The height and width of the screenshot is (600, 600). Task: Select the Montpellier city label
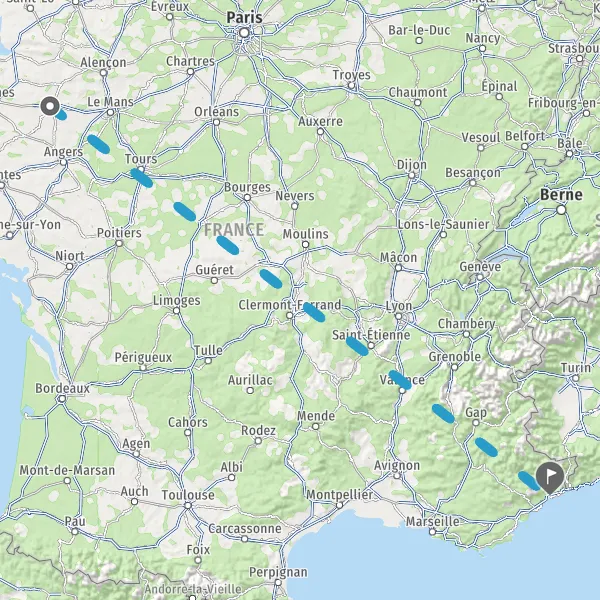click(x=339, y=494)
